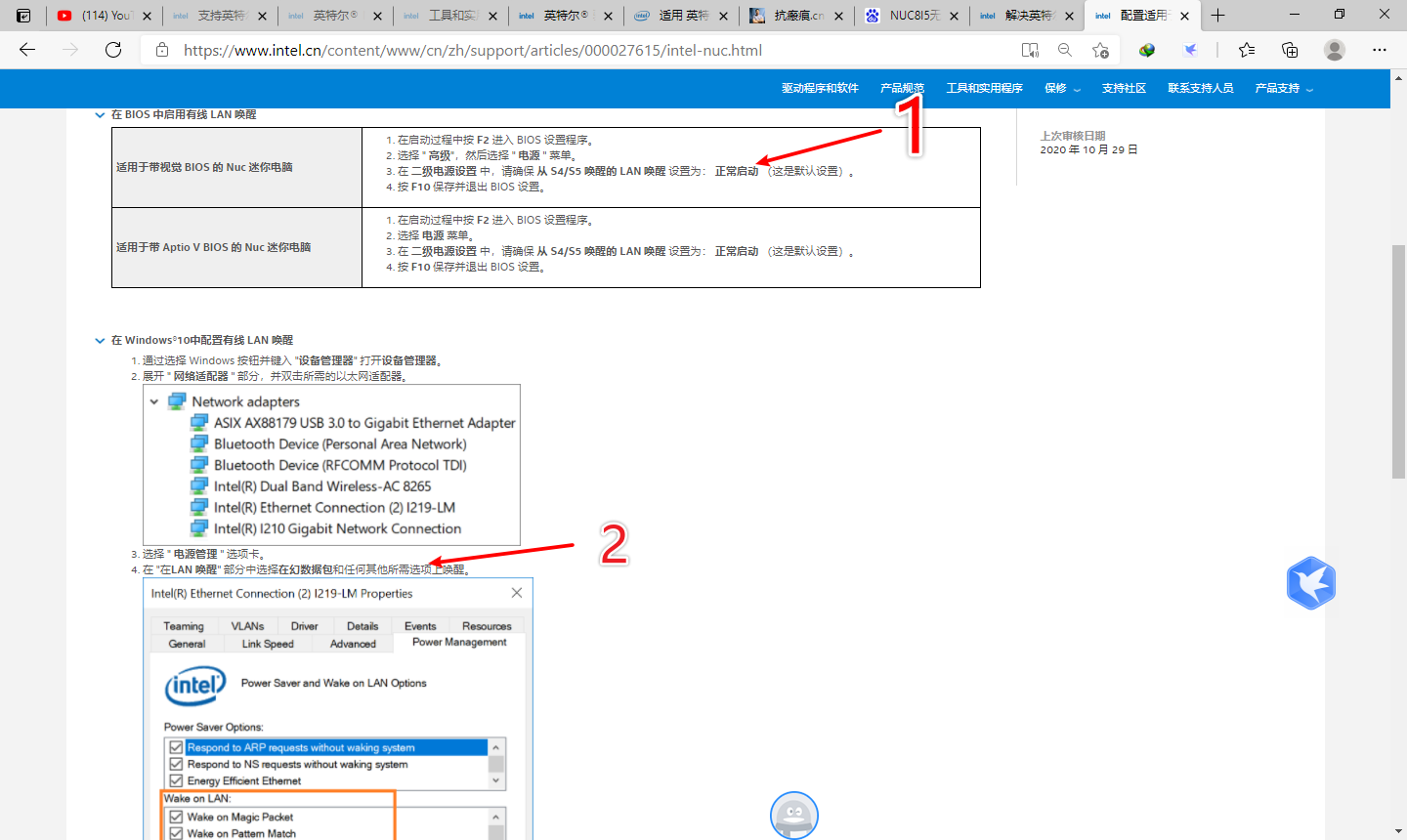Open the 驱动程序和软件 link
Image resolution: width=1407 pixels, height=840 pixels.
click(820, 89)
